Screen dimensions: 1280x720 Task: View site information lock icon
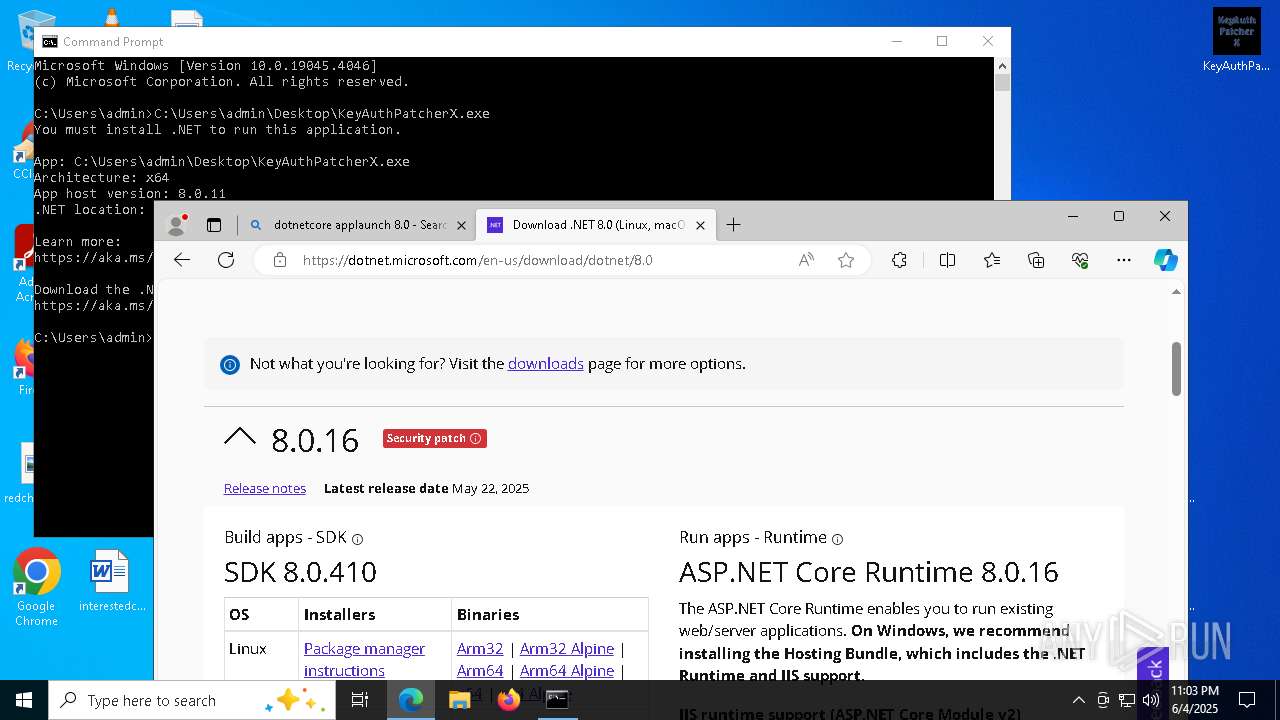[x=280, y=260]
